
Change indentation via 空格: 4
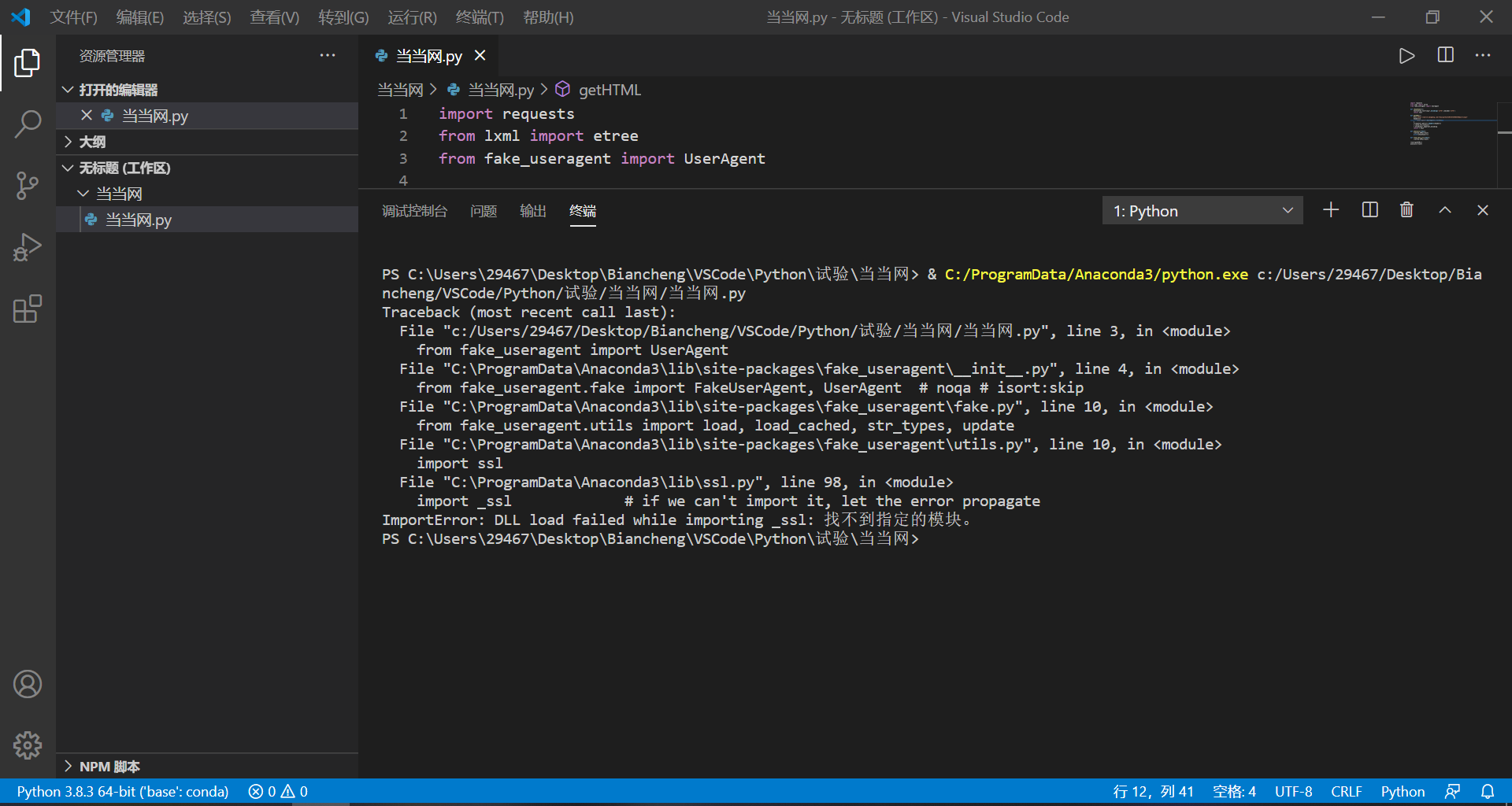(1234, 792)
